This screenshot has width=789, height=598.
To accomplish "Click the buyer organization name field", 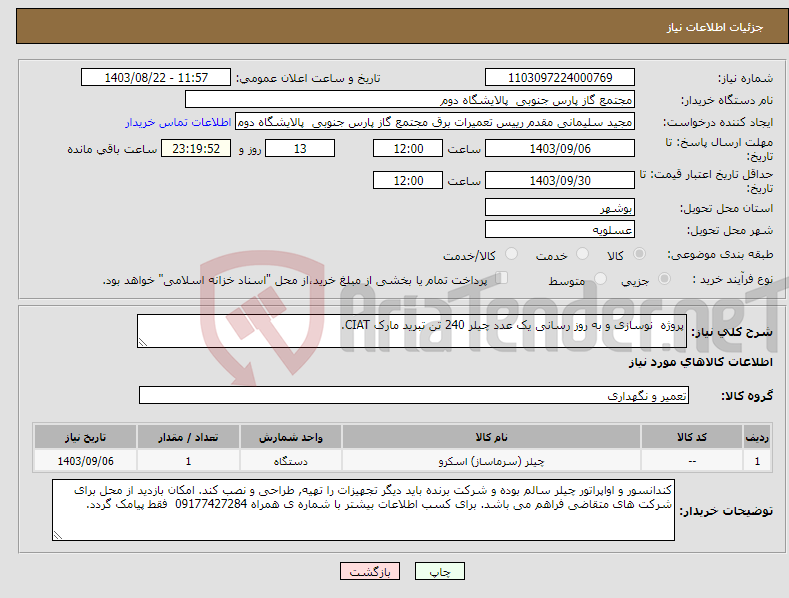I will pos(410,100).
